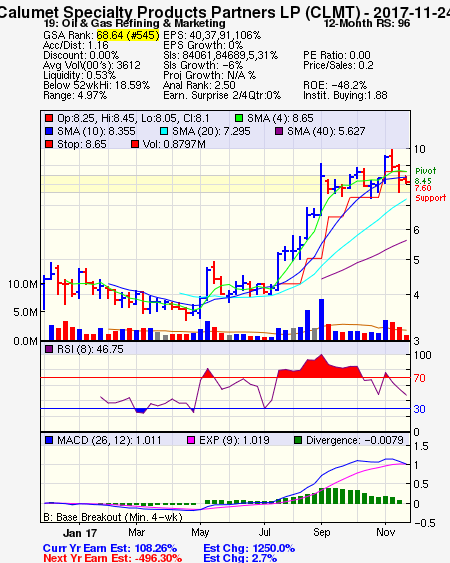450x563 pixels.
Task: Click the ROE: -48.2% entry
Action: pos(335,85)
